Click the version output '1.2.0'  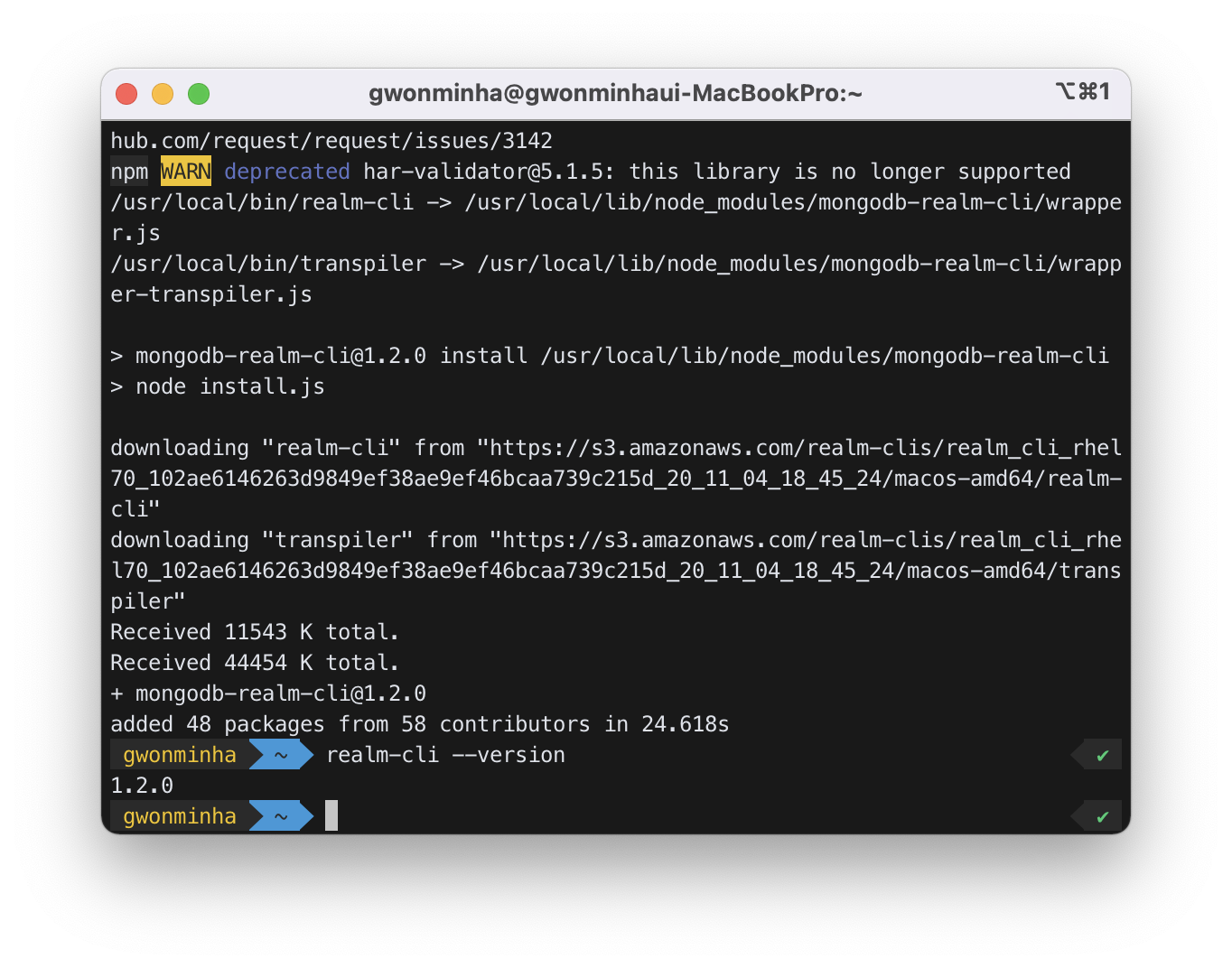click(x=142, y=786)
